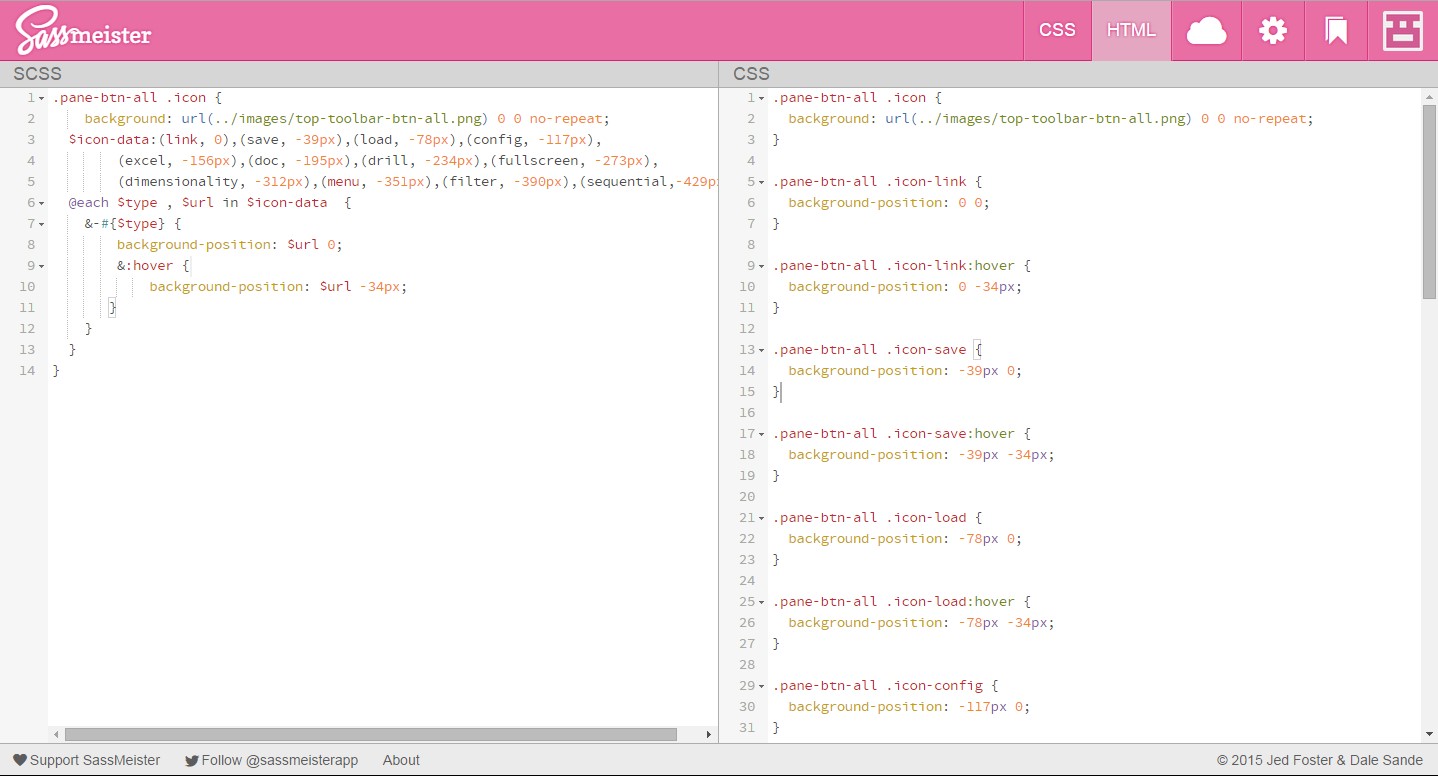
Task: Open Follow @sassmeisterapp link
Action: (280, 760)
